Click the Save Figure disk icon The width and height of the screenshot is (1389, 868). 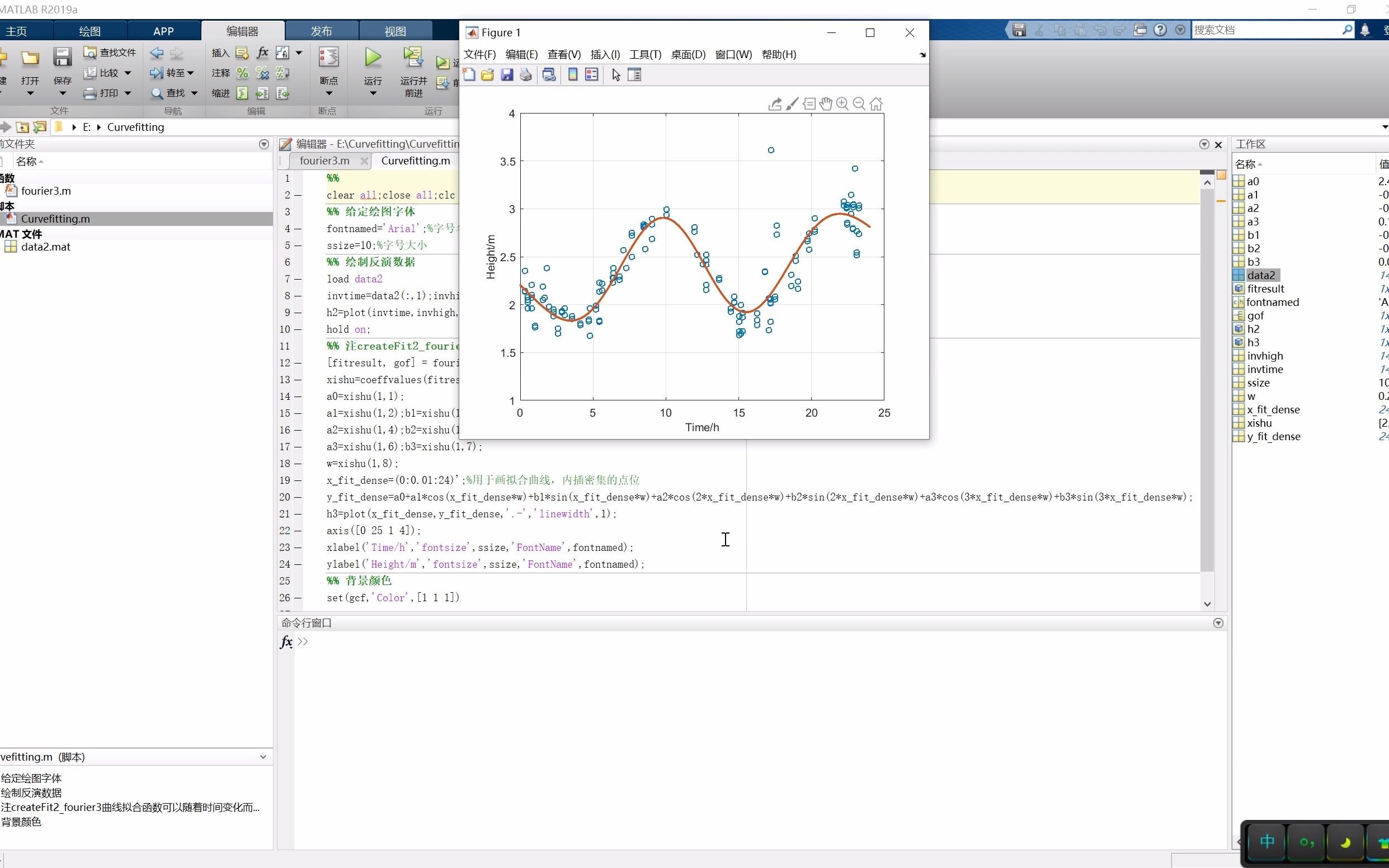506,74
